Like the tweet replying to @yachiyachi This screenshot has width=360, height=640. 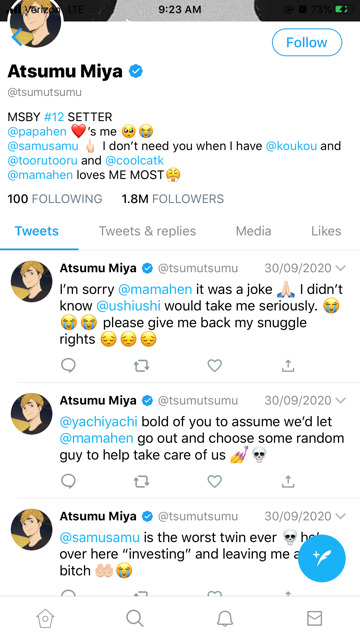point(214,482)
